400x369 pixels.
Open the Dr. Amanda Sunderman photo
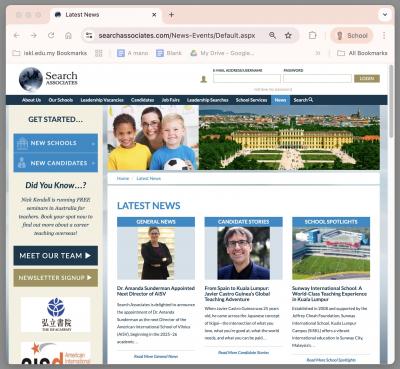(156, 253)
